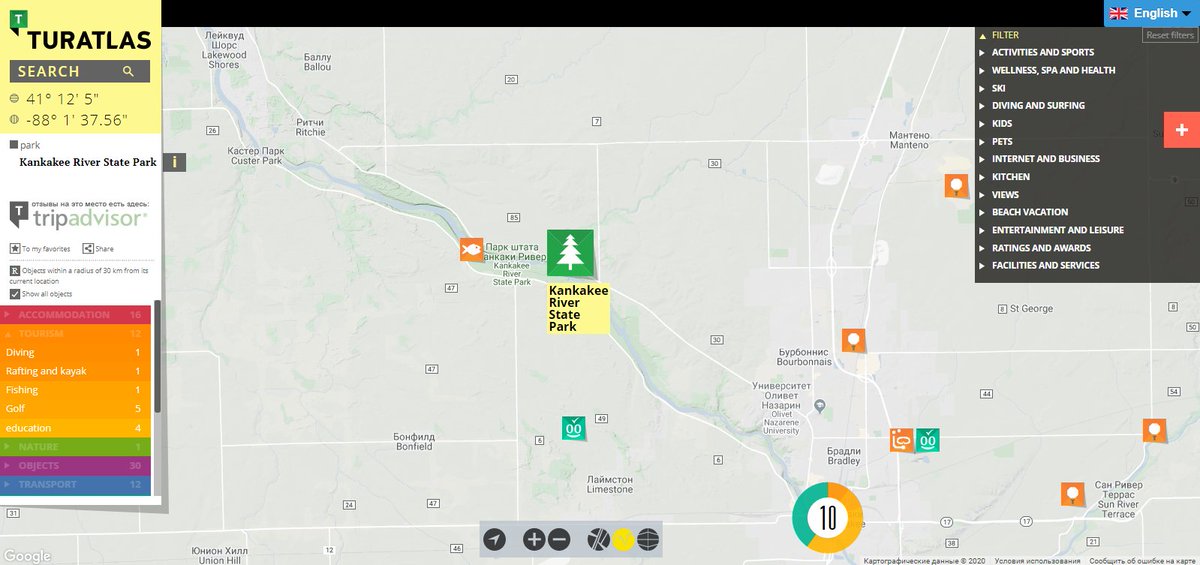Select Golf in the Tourism list
Viewport: 1200px width, 565px height.
75,409
